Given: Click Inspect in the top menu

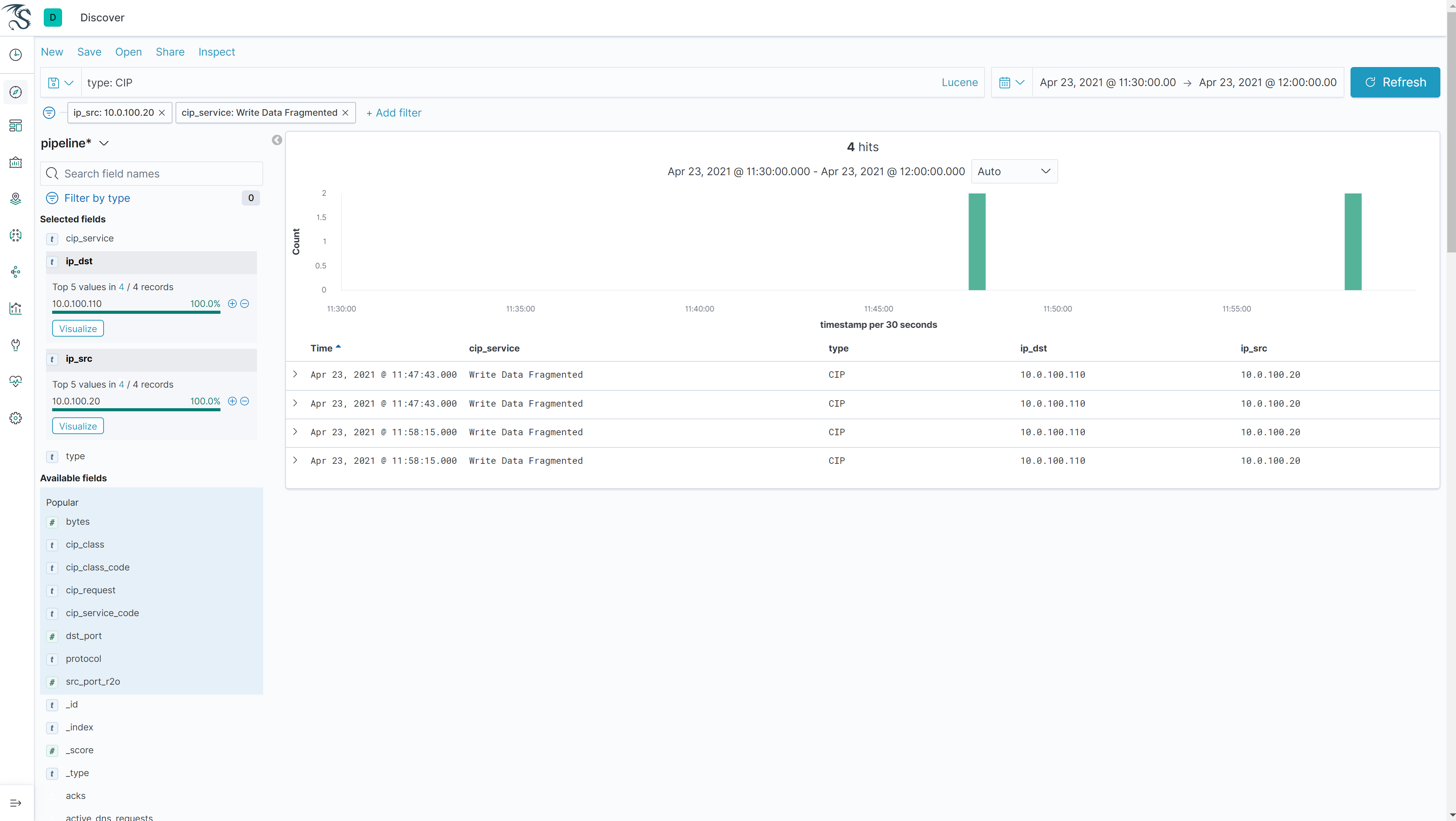Looking at the screenshot, I should pos(217,52).
